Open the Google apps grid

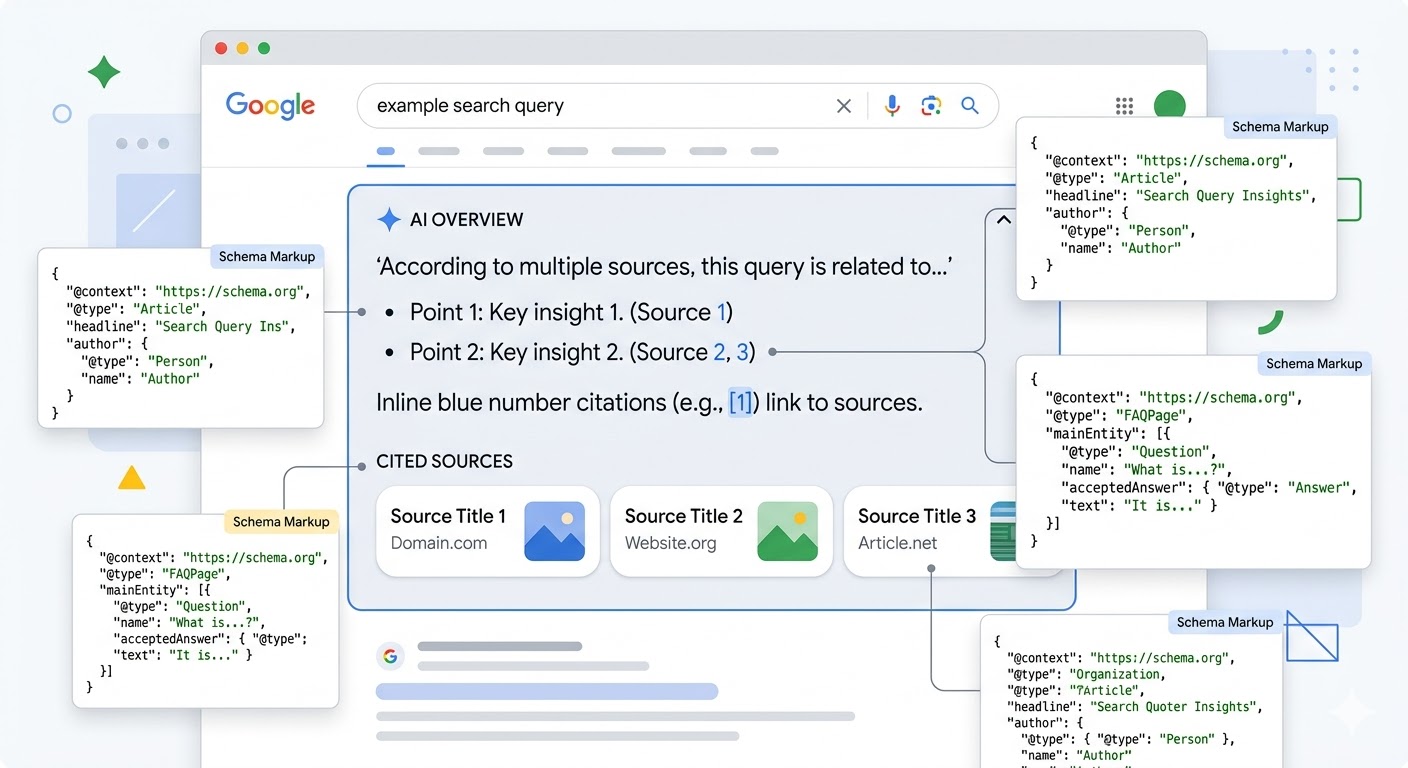tap(1124, 106)
